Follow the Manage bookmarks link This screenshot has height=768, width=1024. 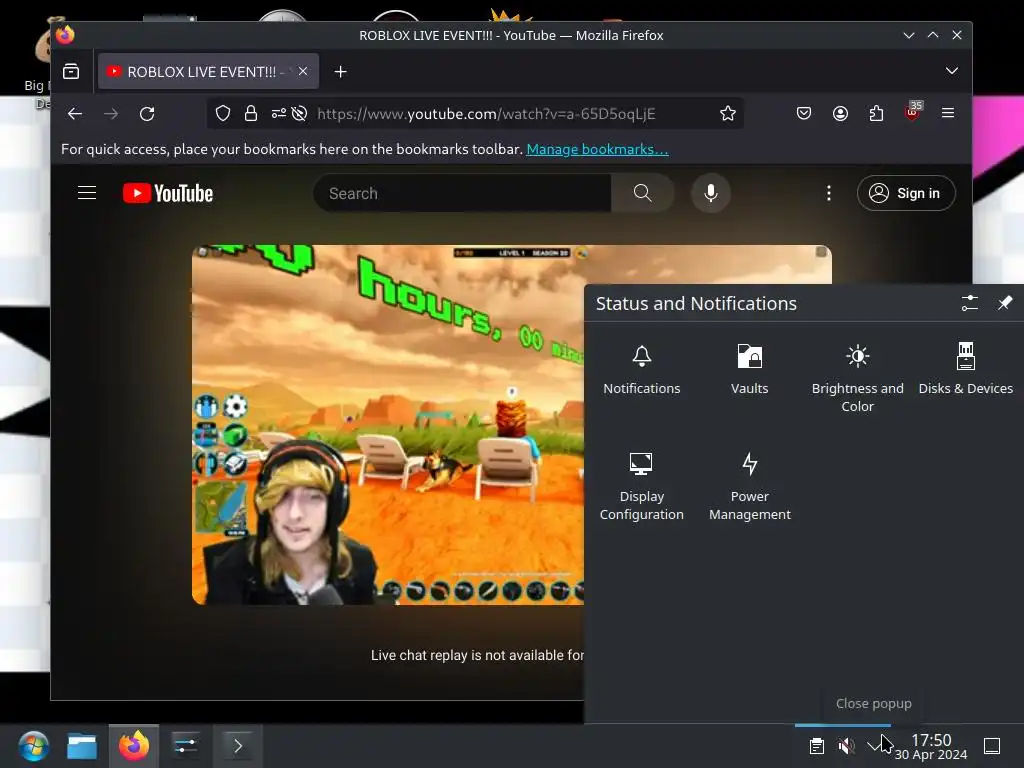pos(597,149)
